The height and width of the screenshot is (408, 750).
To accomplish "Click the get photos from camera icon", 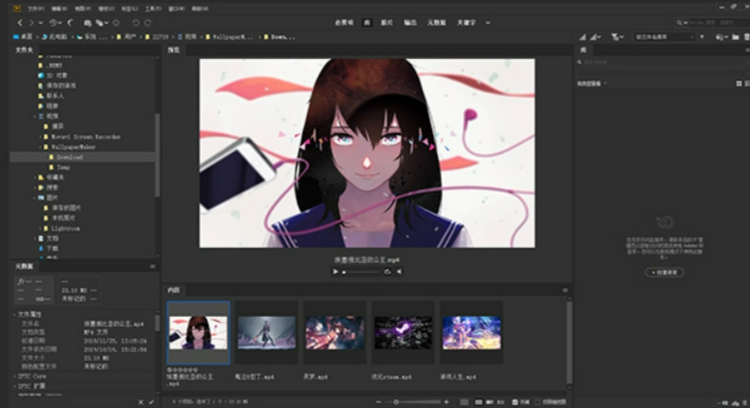I will point(88,22).
